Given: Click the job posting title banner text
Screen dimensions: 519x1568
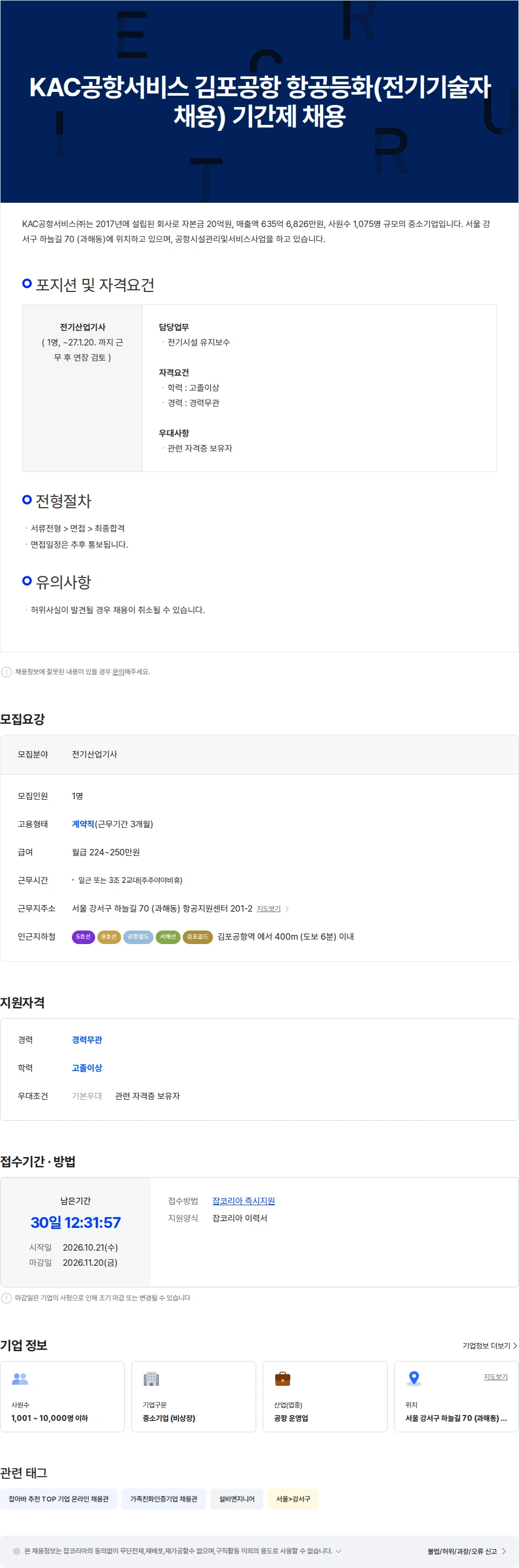Looking at the screenshot, I should (x=260, y=101).
